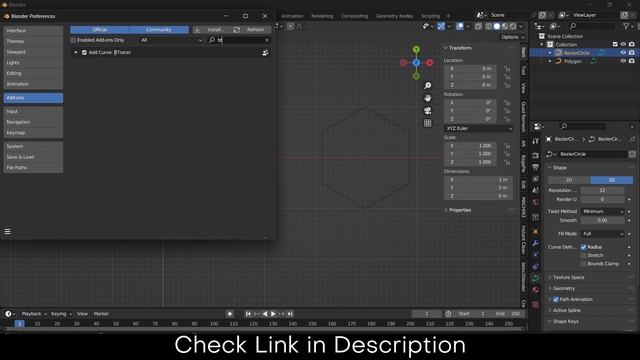Switch to the Compositing workspace tab

pos(354,16)
